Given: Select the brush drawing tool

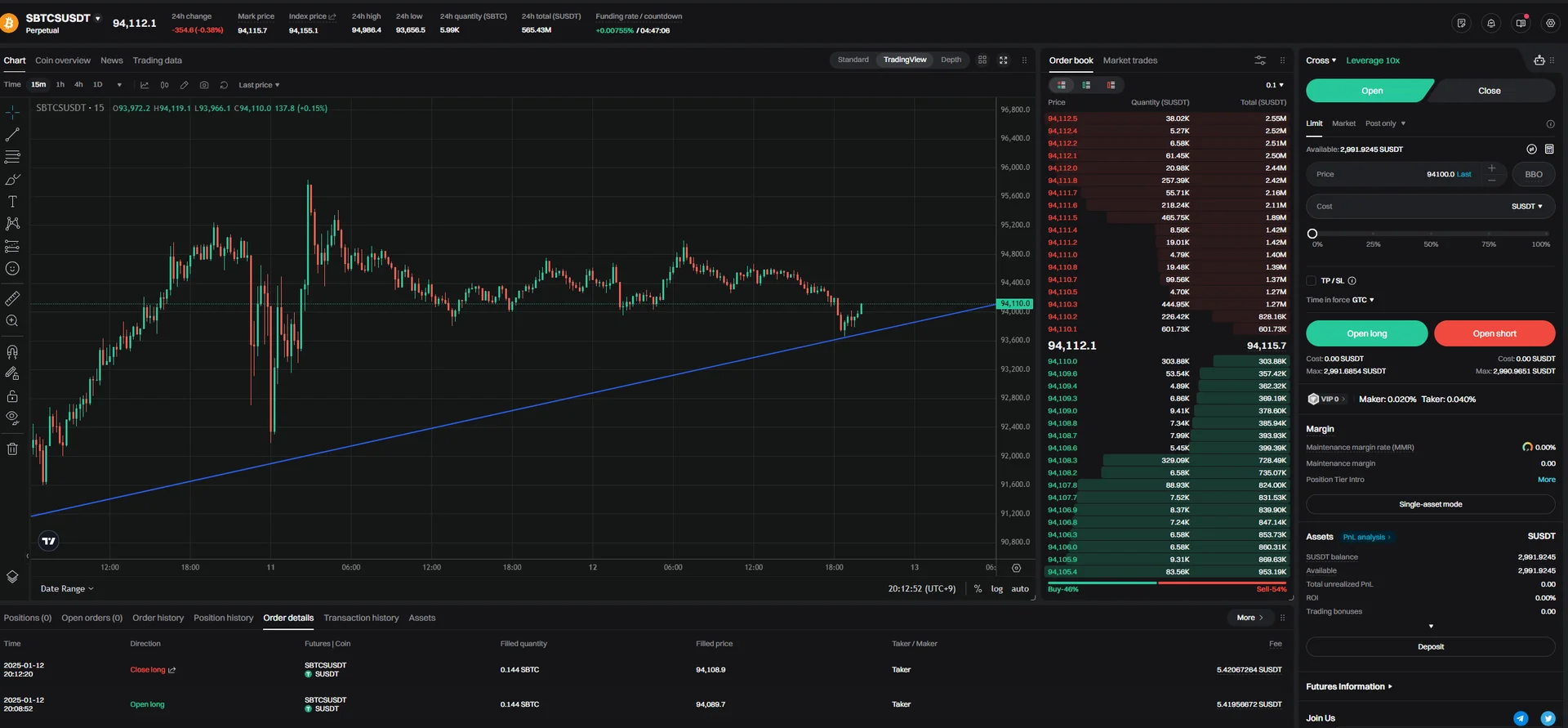Looking at the screenshot, I should pyautogui.click(x=12, y=179).
